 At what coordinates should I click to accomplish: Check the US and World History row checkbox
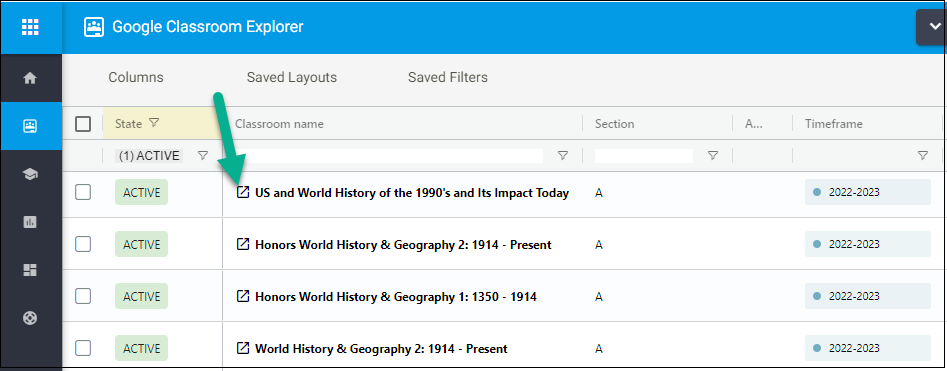83,193
